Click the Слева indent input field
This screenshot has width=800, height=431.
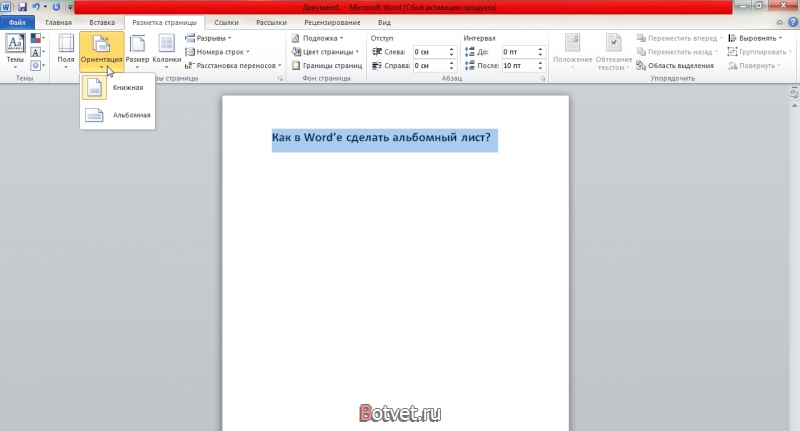tap(430, 52)
